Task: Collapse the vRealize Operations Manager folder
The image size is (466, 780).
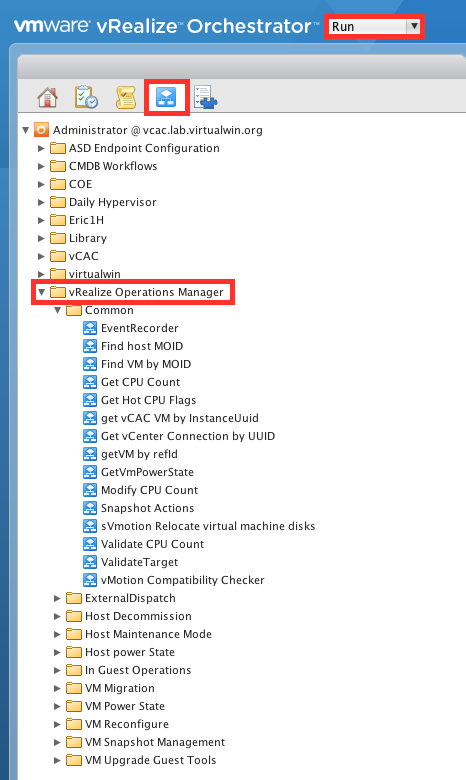Action: (42, 292)
